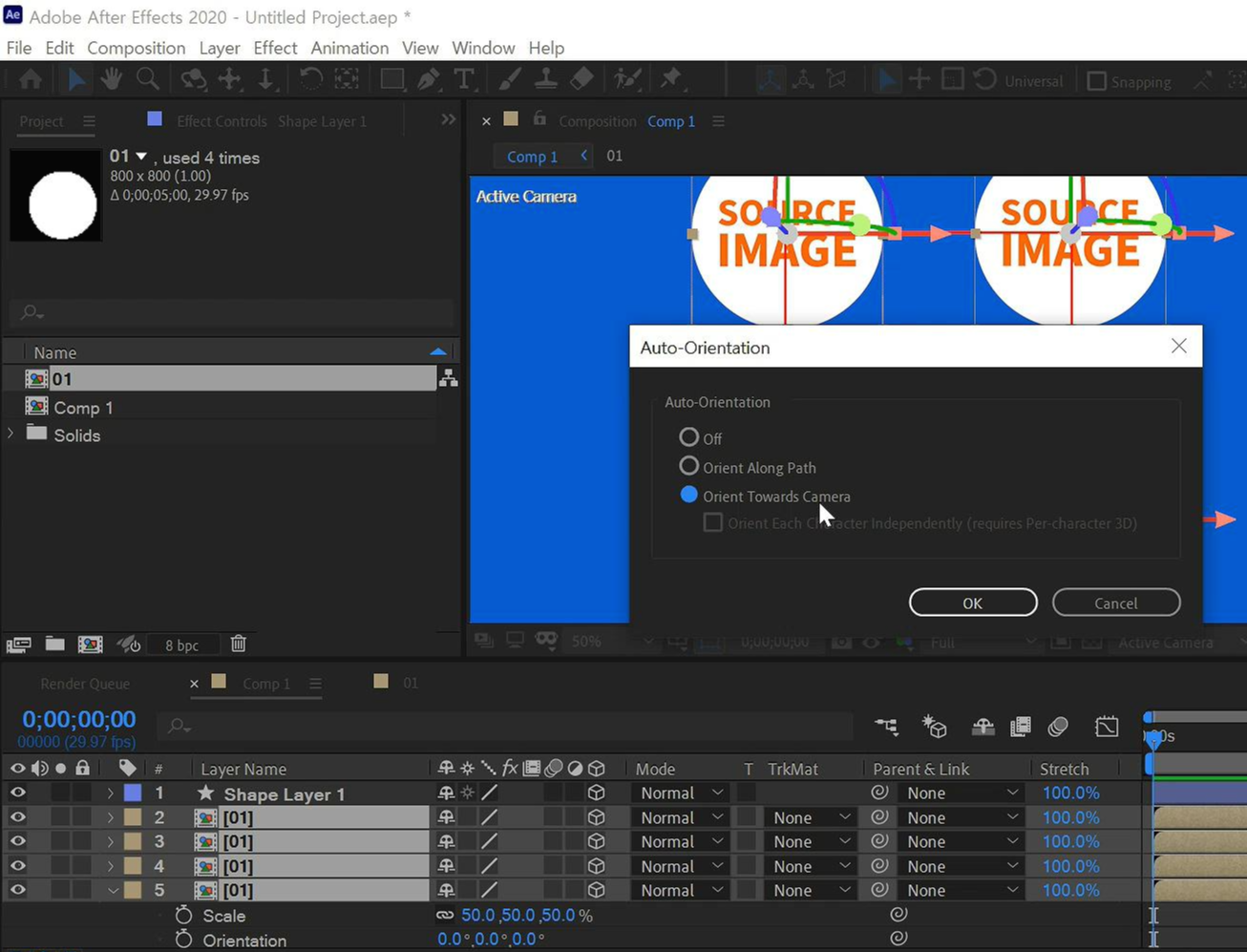Open the Layer menu
Screen dimensions: 1247x952
[220, 48]
